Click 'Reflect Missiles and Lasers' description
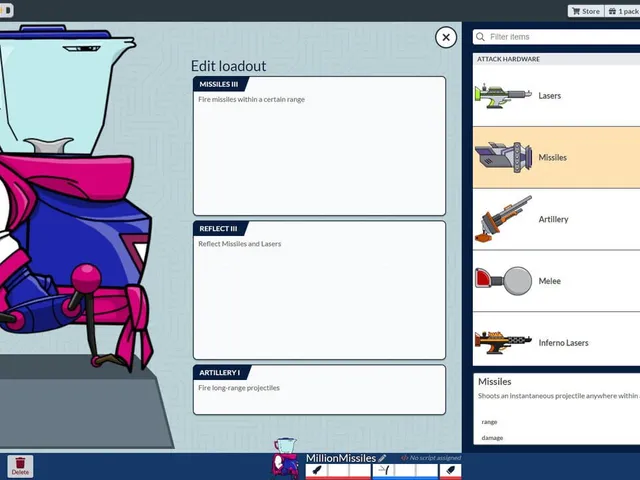Image resolution: width=640 pixels, height=480 pixels. (240, 244)
